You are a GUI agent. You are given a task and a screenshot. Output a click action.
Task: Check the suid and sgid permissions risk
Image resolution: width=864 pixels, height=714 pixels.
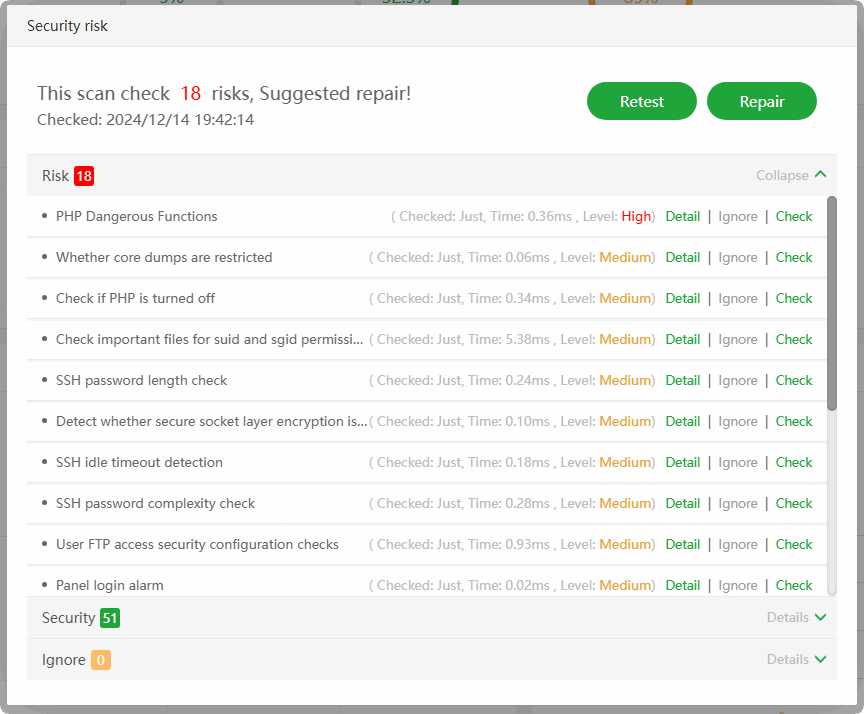[x=794, y=339]
